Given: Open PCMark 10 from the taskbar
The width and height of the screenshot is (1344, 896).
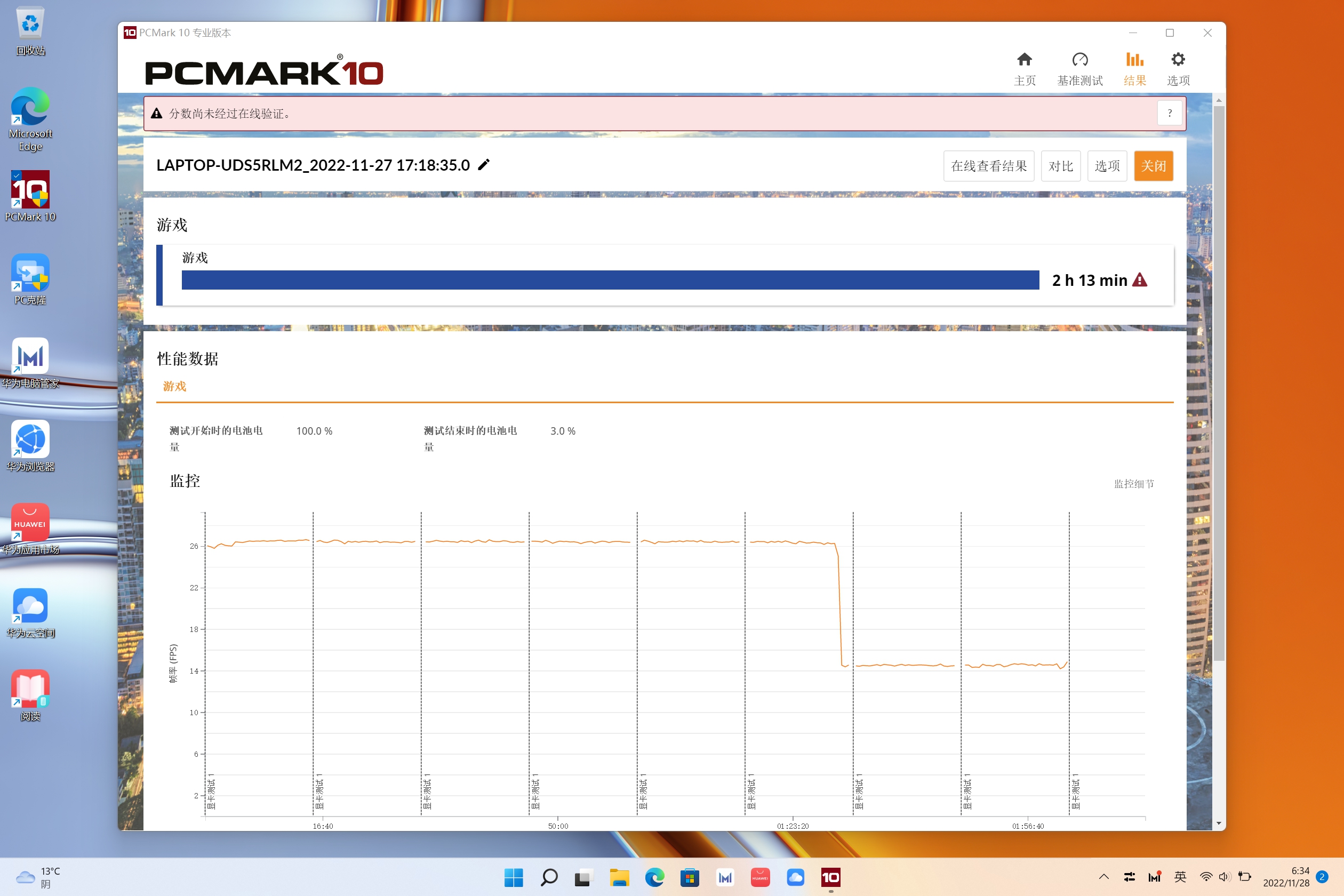Looking at the screenshot, I should coord(830,877).
